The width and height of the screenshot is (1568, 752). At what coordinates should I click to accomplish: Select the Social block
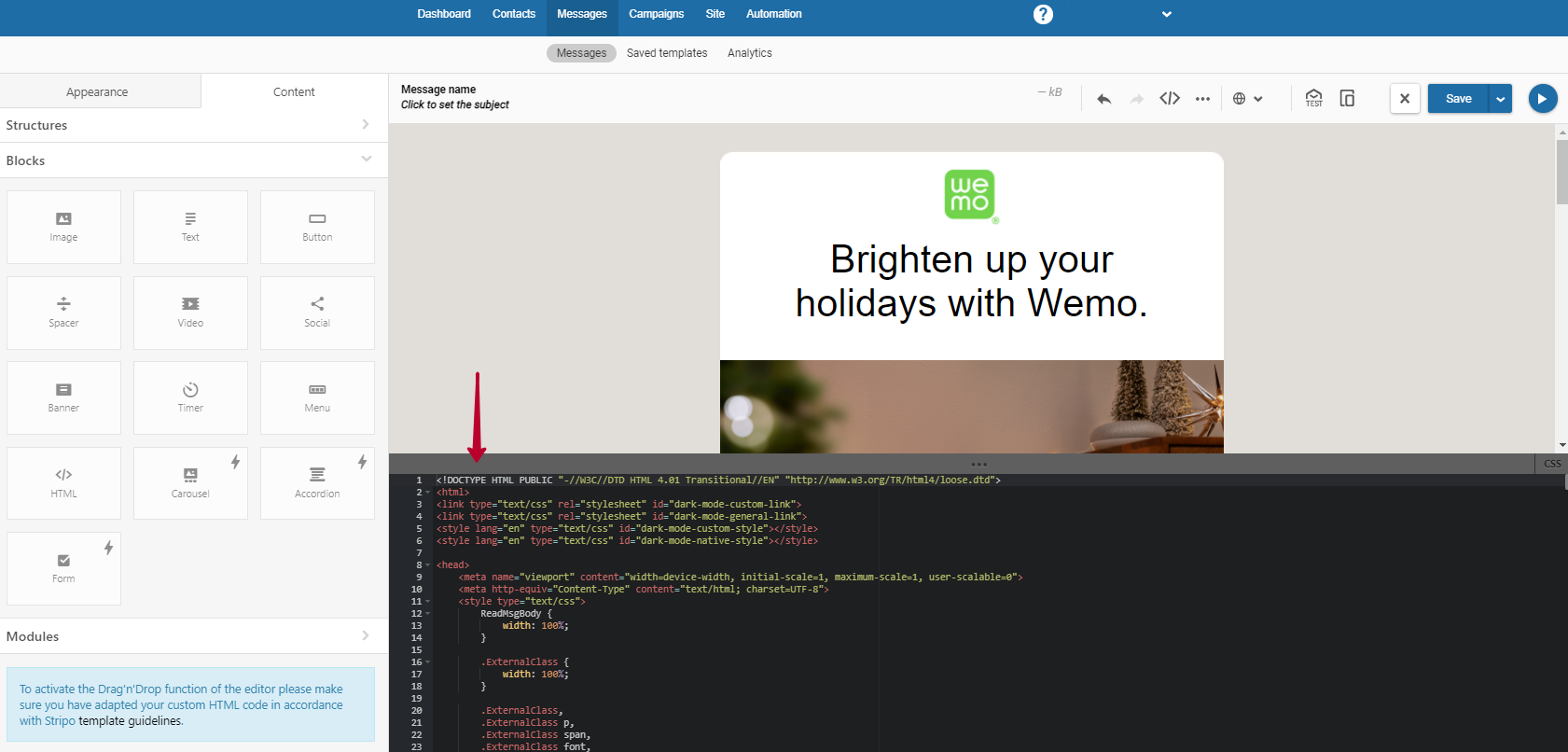317,313
